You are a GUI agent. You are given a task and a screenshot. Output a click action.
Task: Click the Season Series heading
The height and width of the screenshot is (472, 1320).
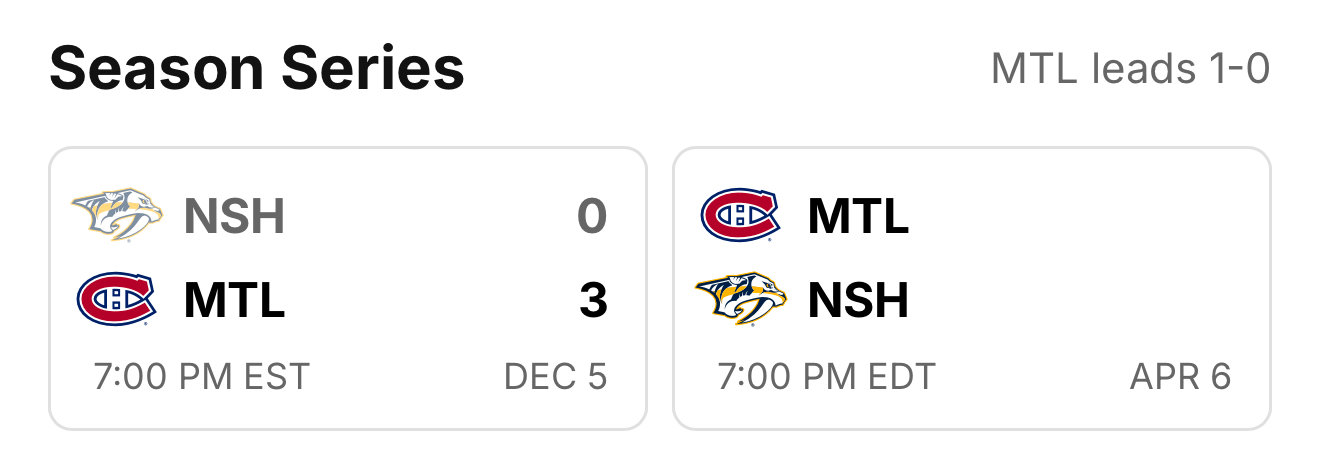tap(257, 69)
